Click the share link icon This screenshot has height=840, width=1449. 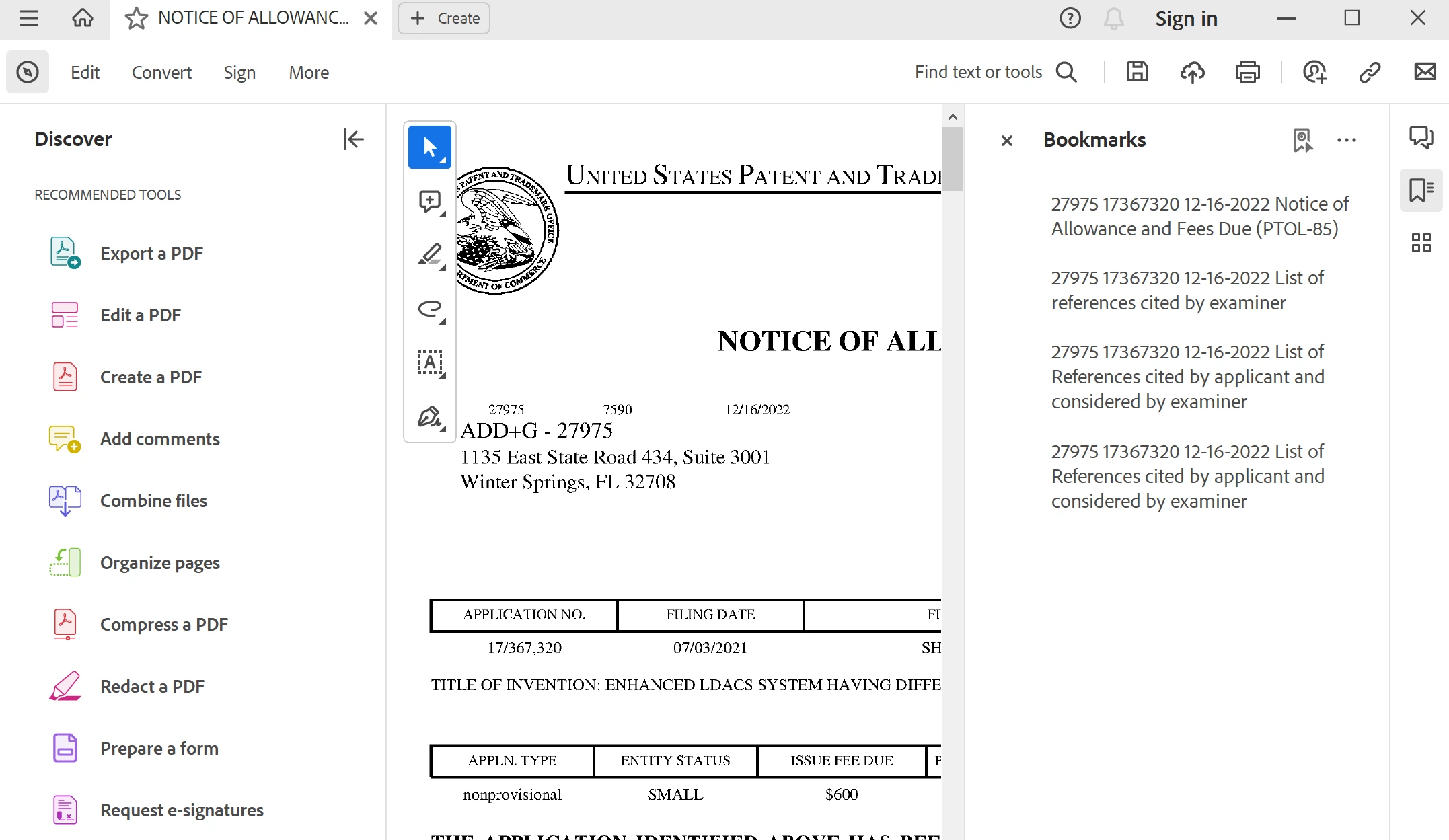(1370, 72)
